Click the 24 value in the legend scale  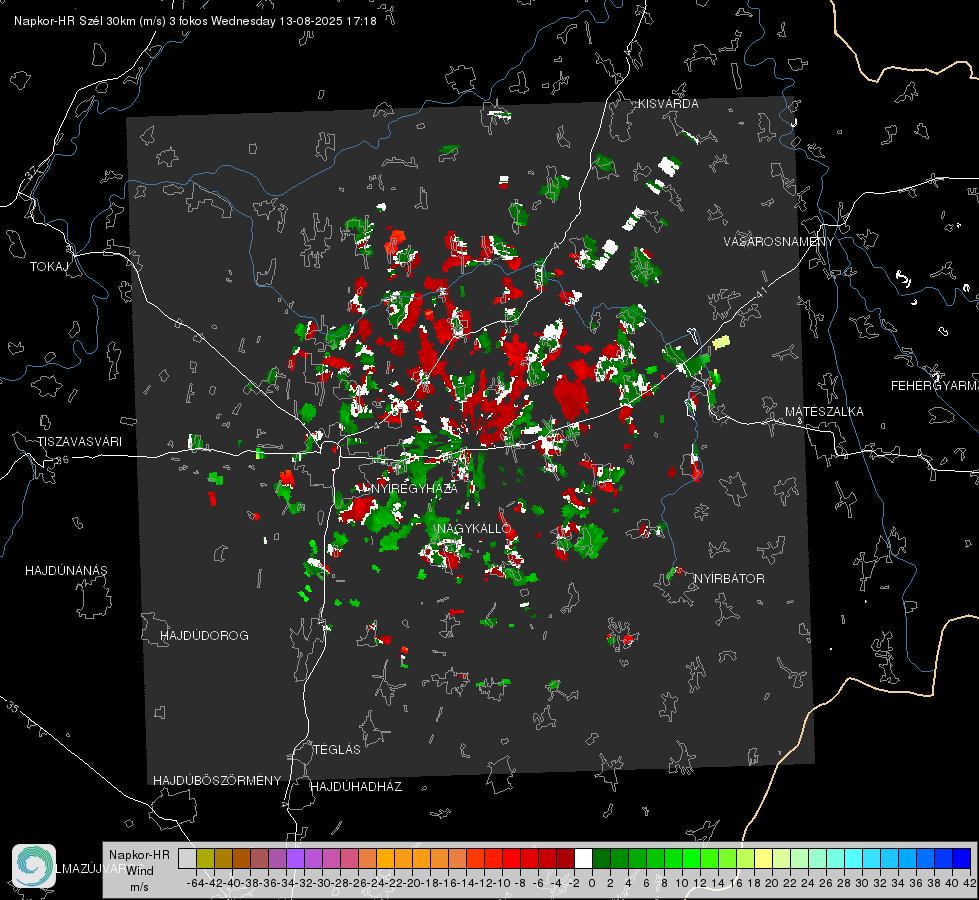pyautogui.click(x=808, y=883)
